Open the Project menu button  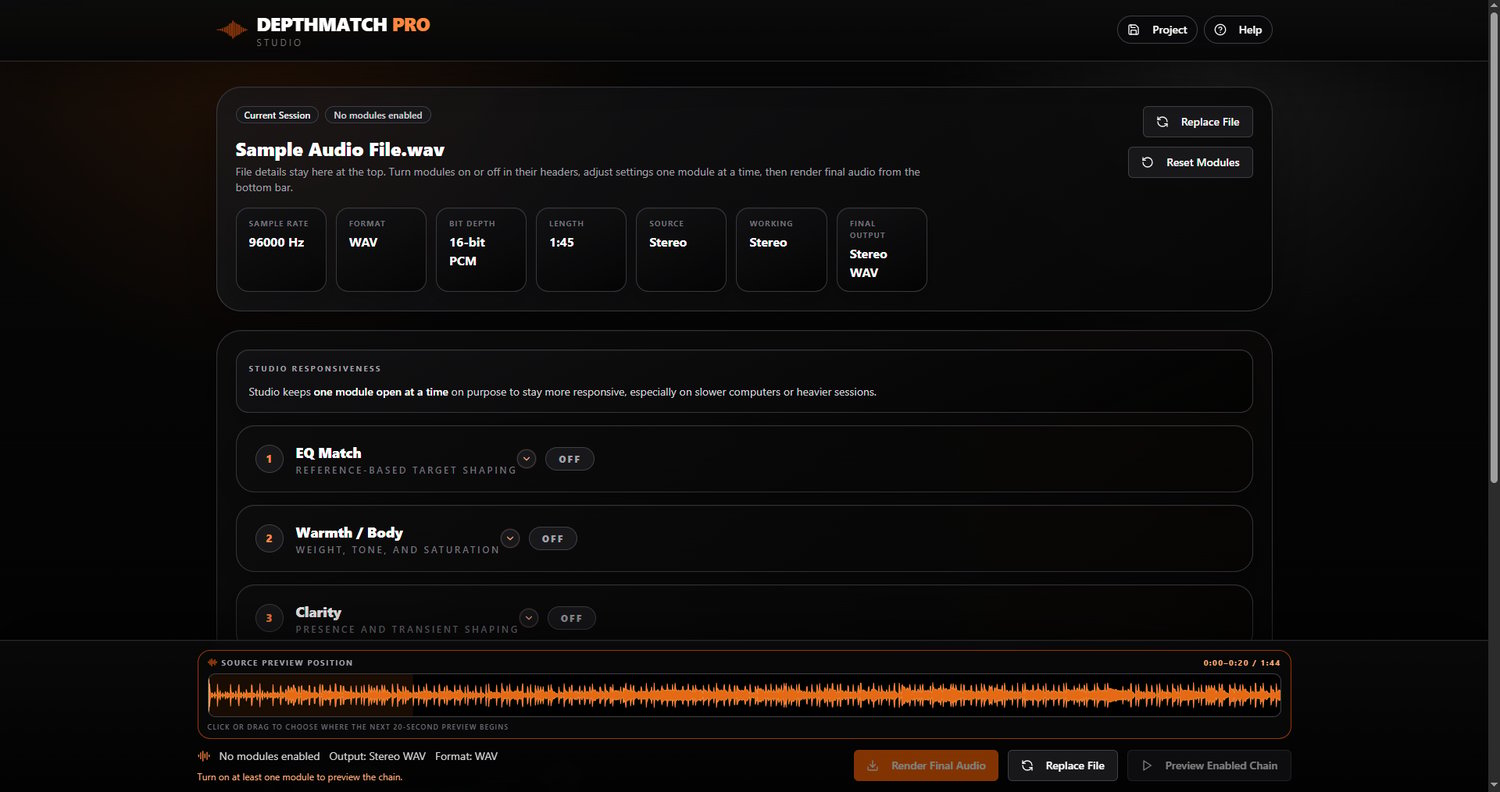click(x=1157, y=30)
